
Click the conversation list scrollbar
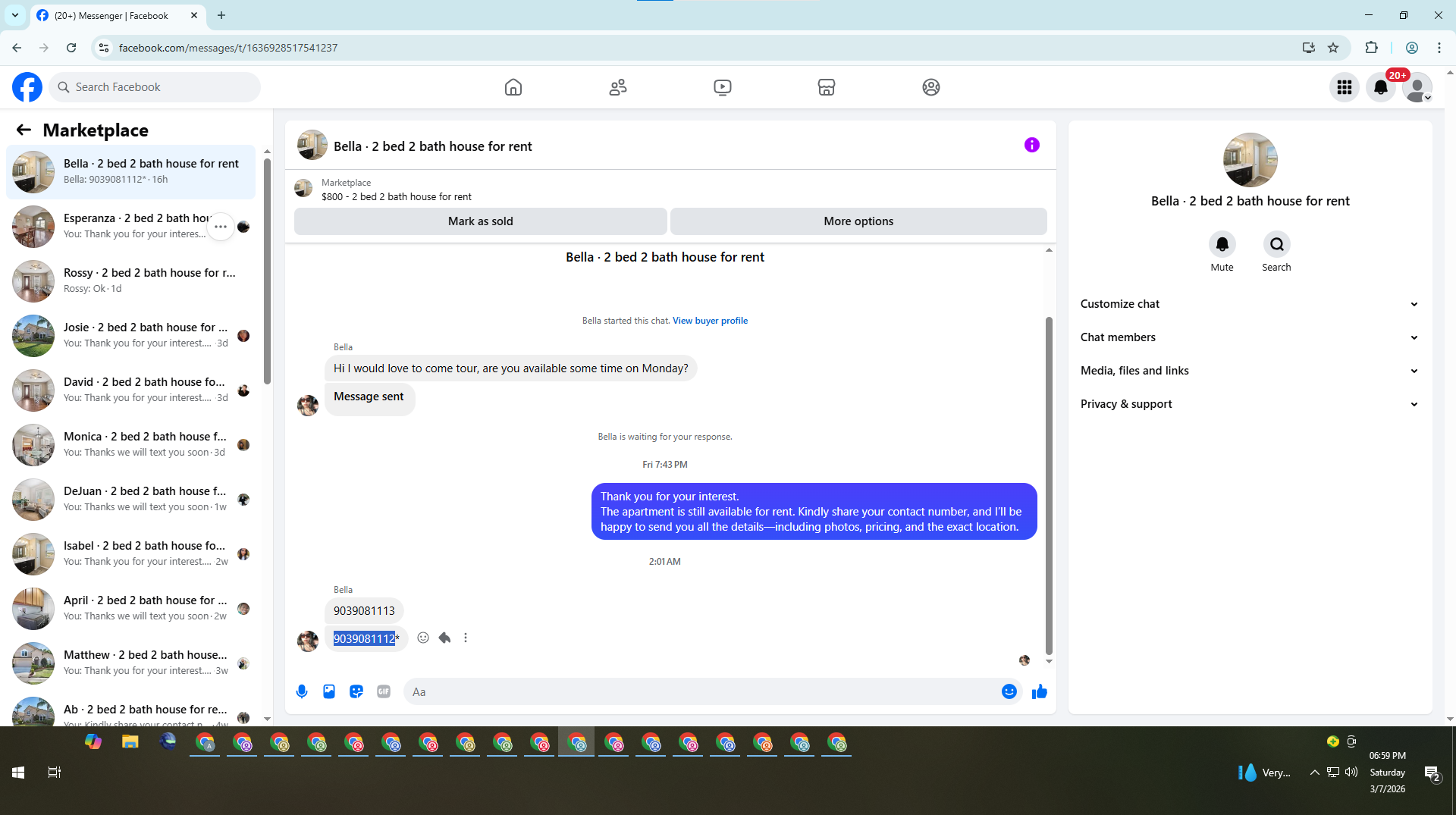point(267,273)
